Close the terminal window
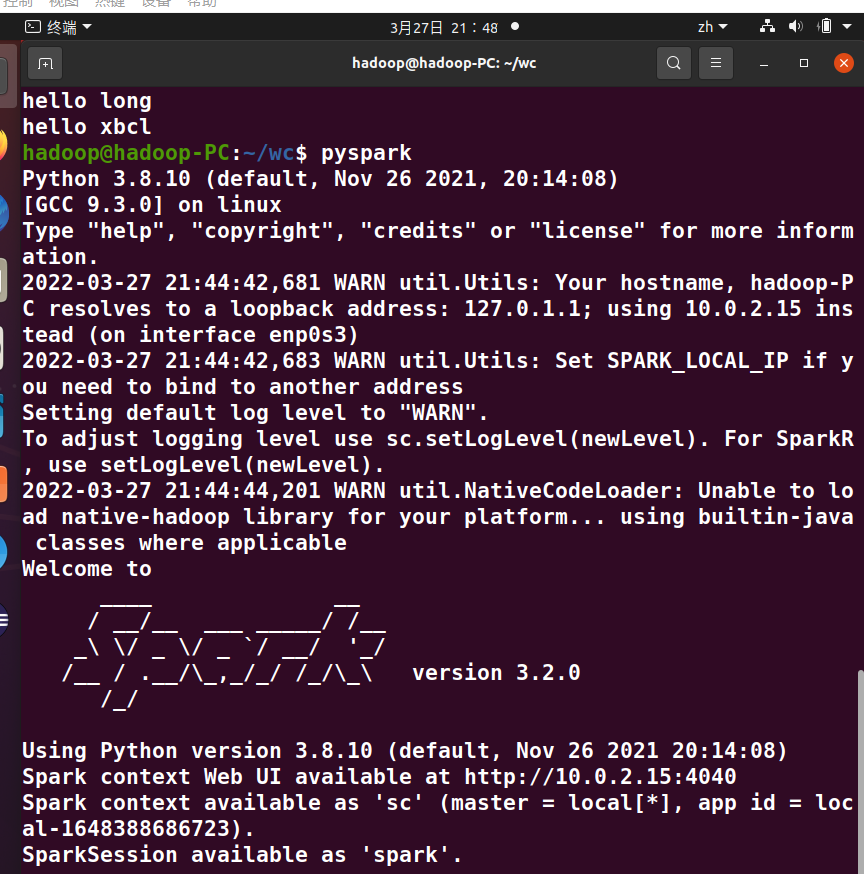 pos(843,63)
